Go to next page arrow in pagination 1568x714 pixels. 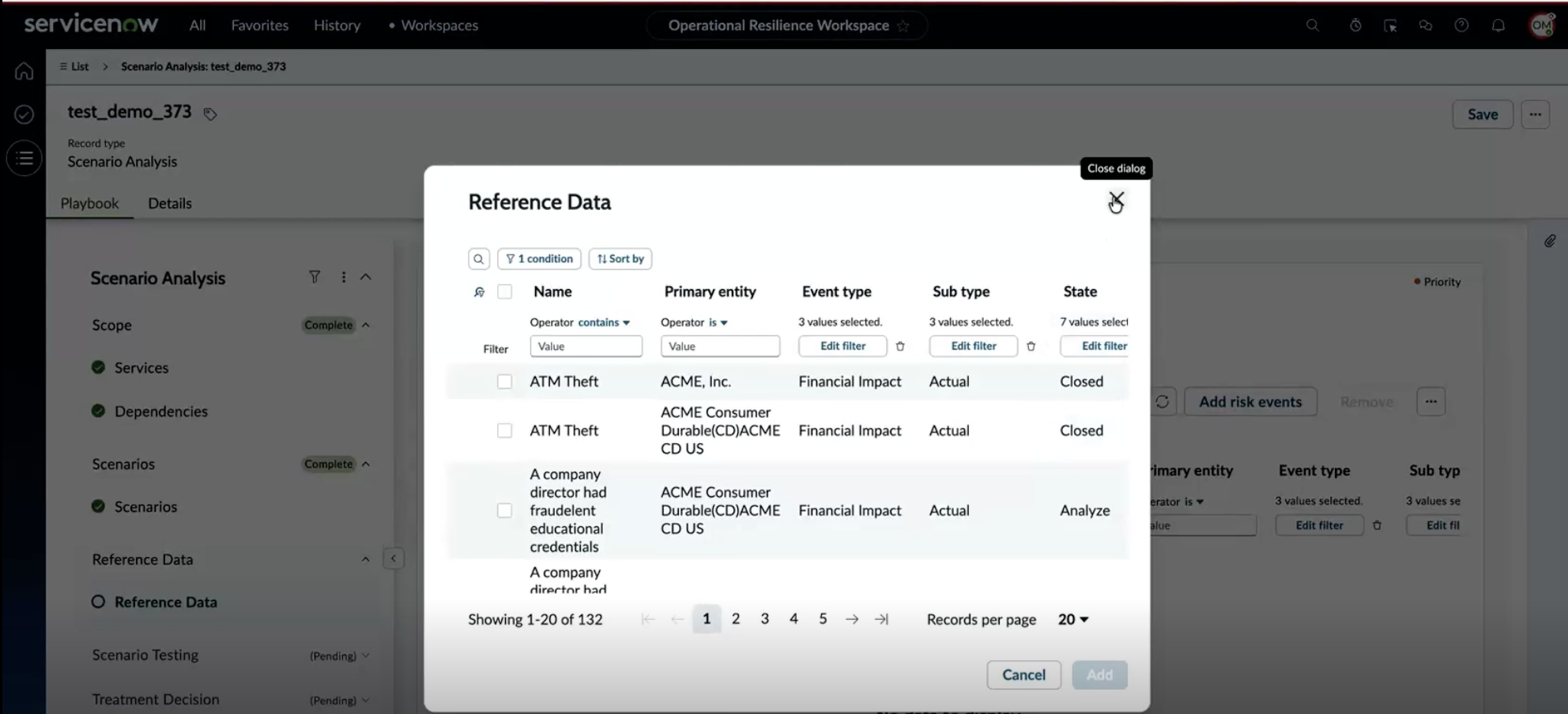click(x=852, y=619)
